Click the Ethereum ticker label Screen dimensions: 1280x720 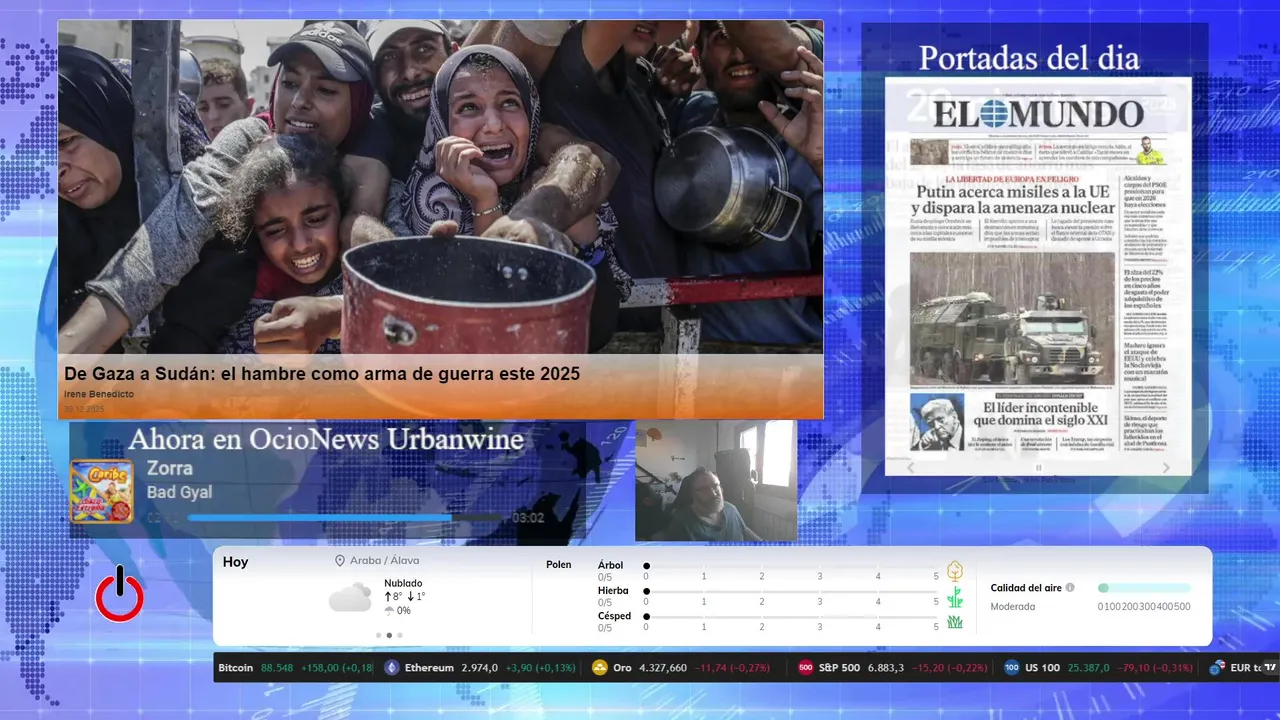(429, 667)
